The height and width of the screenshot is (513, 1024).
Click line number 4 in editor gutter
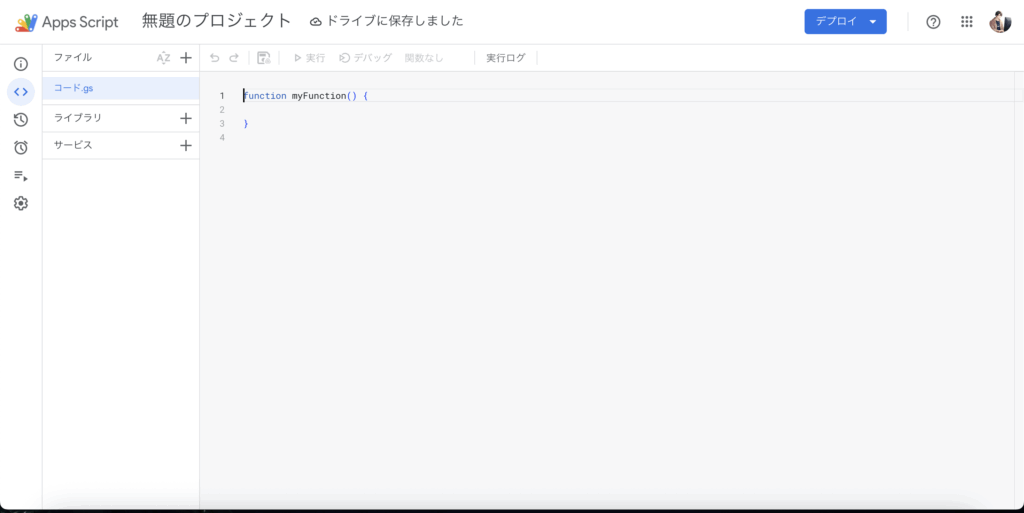pos(222,138)
